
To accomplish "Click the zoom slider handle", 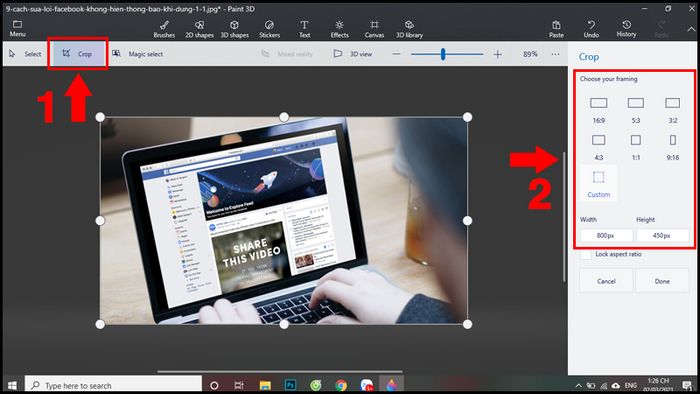I will point(443,54).
